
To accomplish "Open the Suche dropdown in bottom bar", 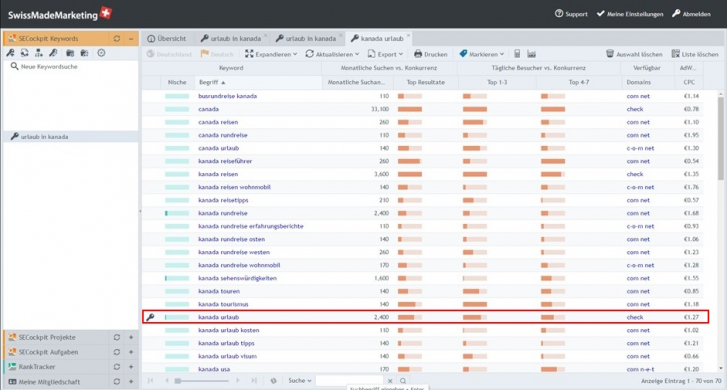I will (x=300, y=381).
